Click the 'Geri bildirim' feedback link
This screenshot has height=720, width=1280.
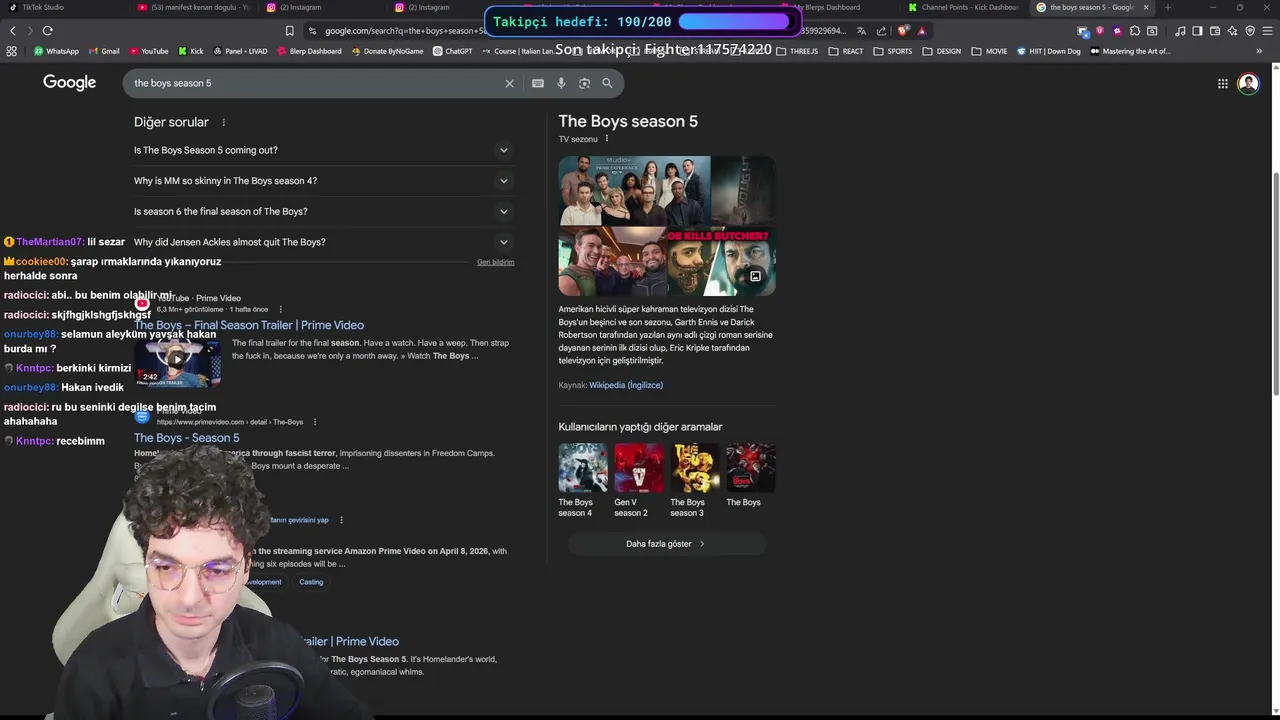[495, 262]
